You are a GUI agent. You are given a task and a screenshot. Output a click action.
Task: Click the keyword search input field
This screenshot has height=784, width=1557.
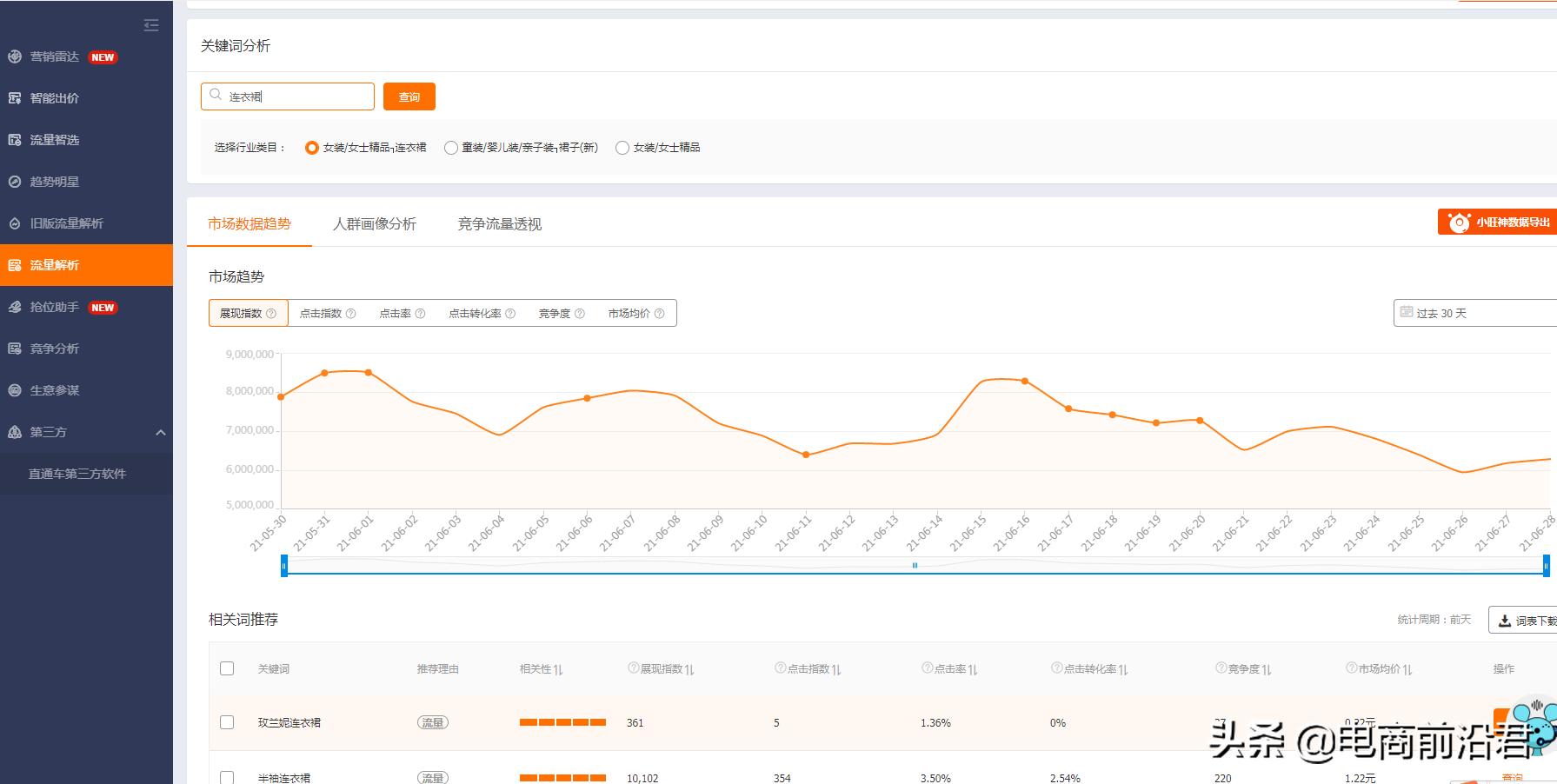[296, 96]
